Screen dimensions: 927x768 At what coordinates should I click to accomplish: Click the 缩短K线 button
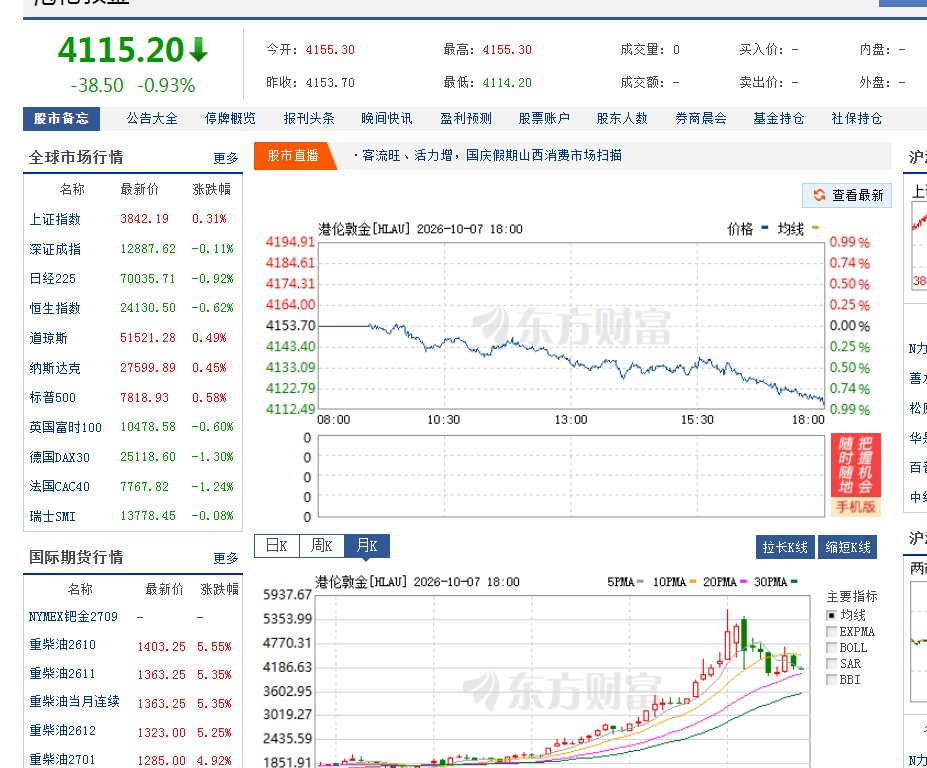(848, 547)
